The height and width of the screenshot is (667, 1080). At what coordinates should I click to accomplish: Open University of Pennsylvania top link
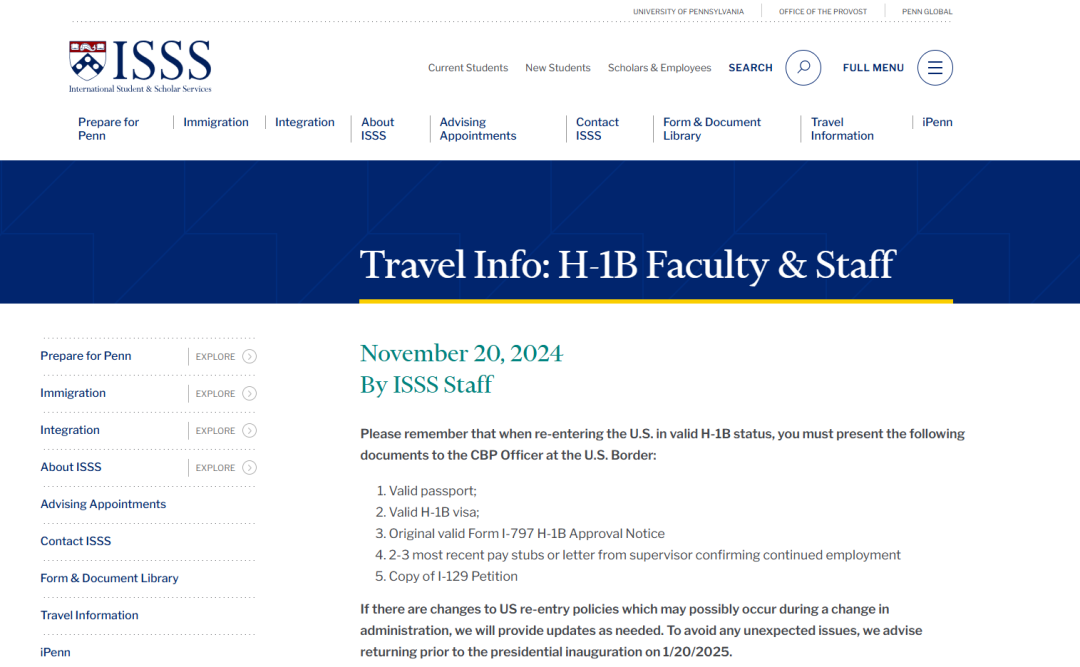coord(688,12)
